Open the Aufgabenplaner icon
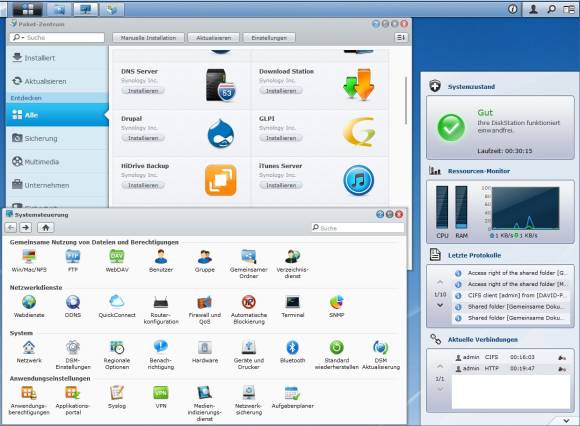The image size is (580, 426). tap(293, 393)
